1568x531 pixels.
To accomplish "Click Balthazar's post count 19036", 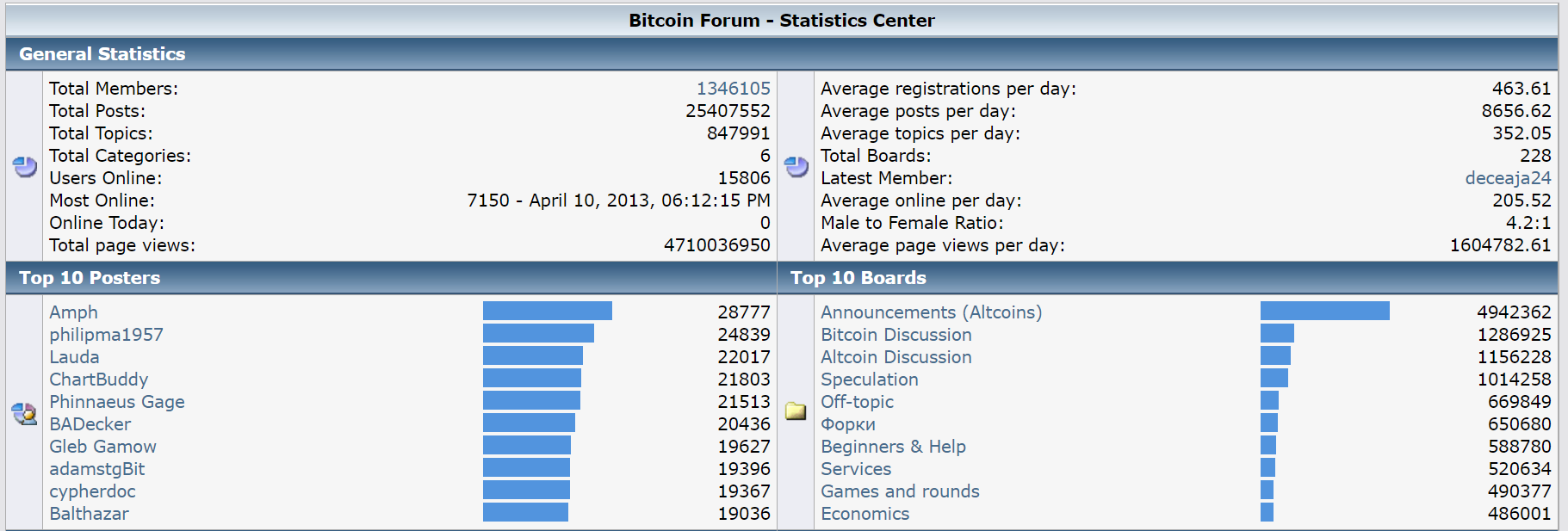I will point(744,514).
